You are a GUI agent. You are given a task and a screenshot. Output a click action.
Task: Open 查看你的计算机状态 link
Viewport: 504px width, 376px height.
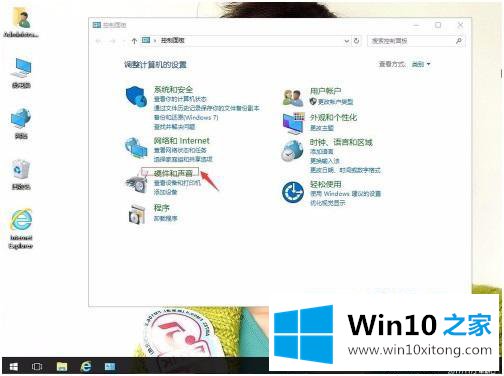(180, 99)
